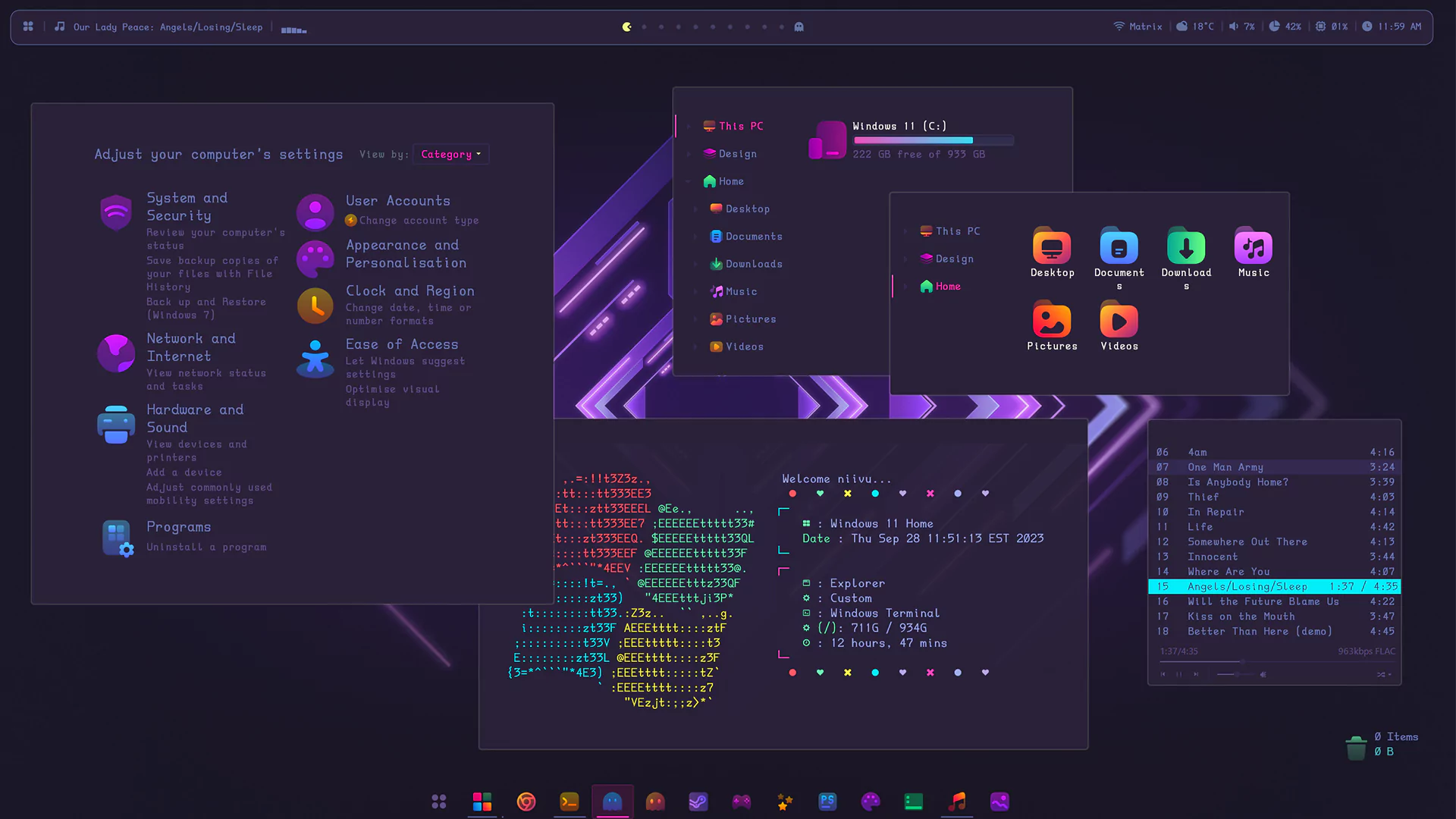Open the View by Category dropdown
Screen dimensions: 1456x819
[x=450, y=154]
